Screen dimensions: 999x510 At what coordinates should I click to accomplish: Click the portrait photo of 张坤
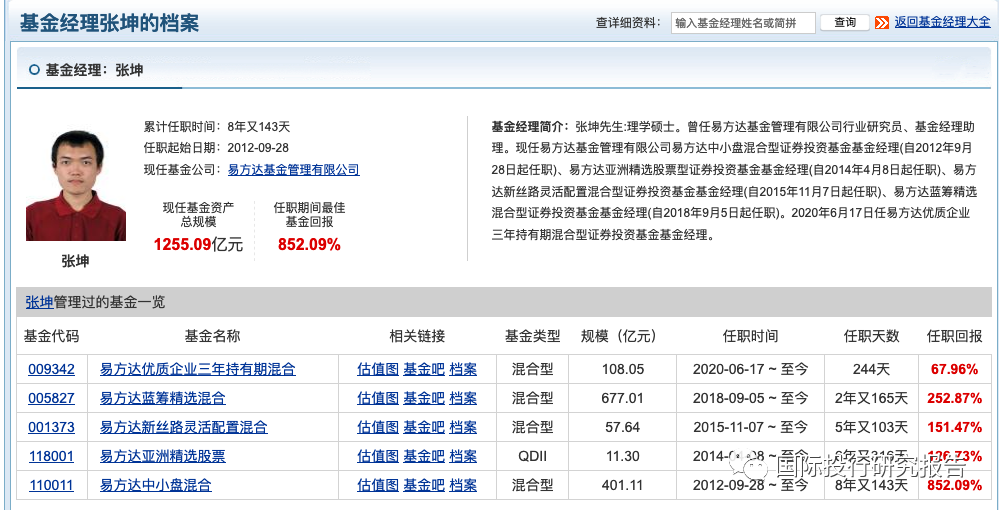[x=76, y=186]
